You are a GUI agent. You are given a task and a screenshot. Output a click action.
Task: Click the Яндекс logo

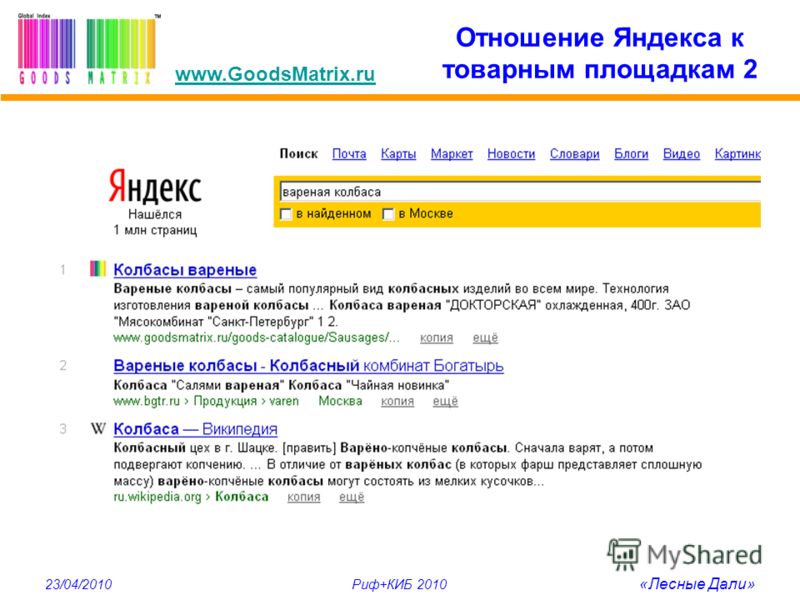coord(155,187)
